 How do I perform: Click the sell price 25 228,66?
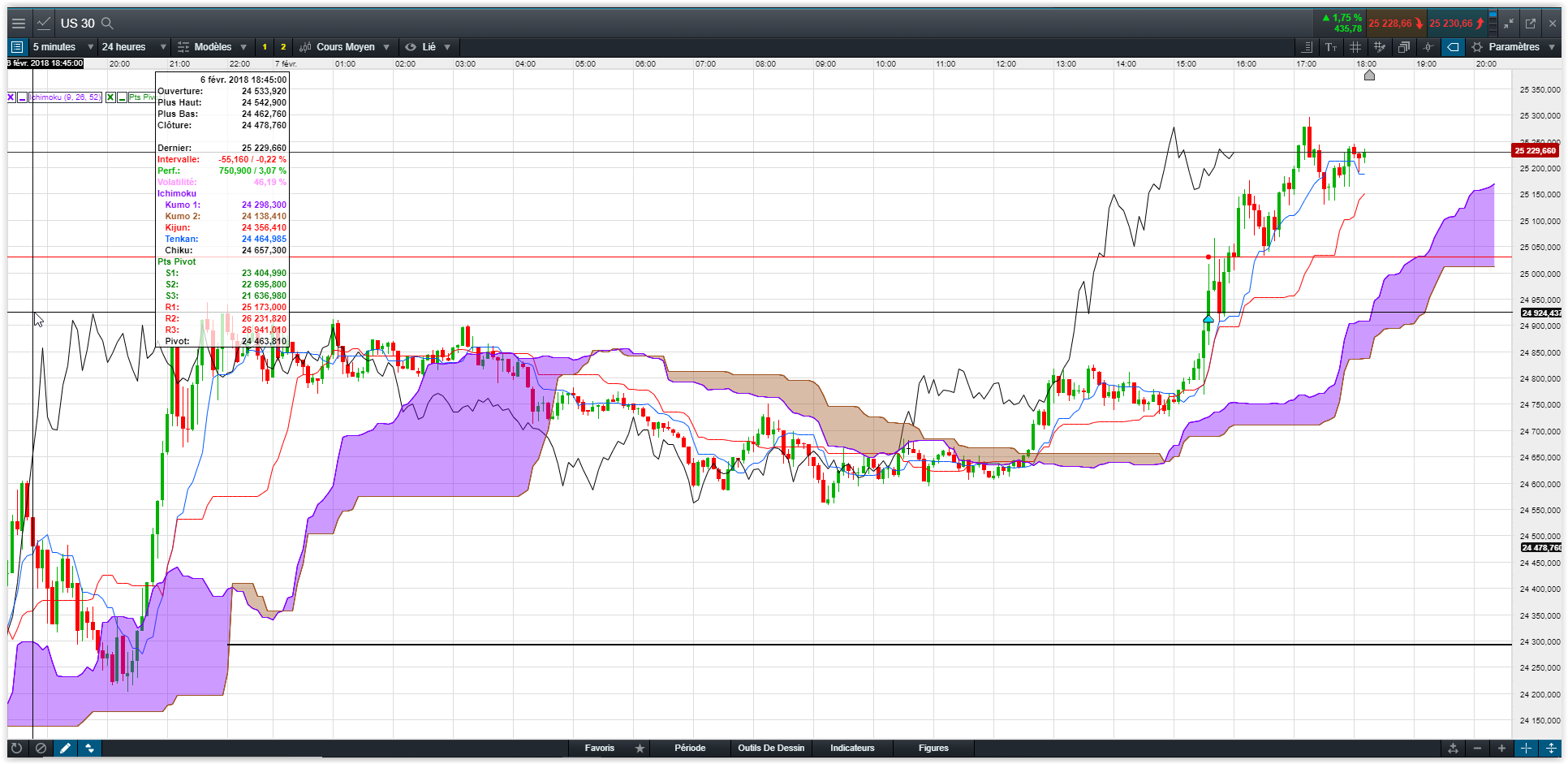click(1396, 24)
